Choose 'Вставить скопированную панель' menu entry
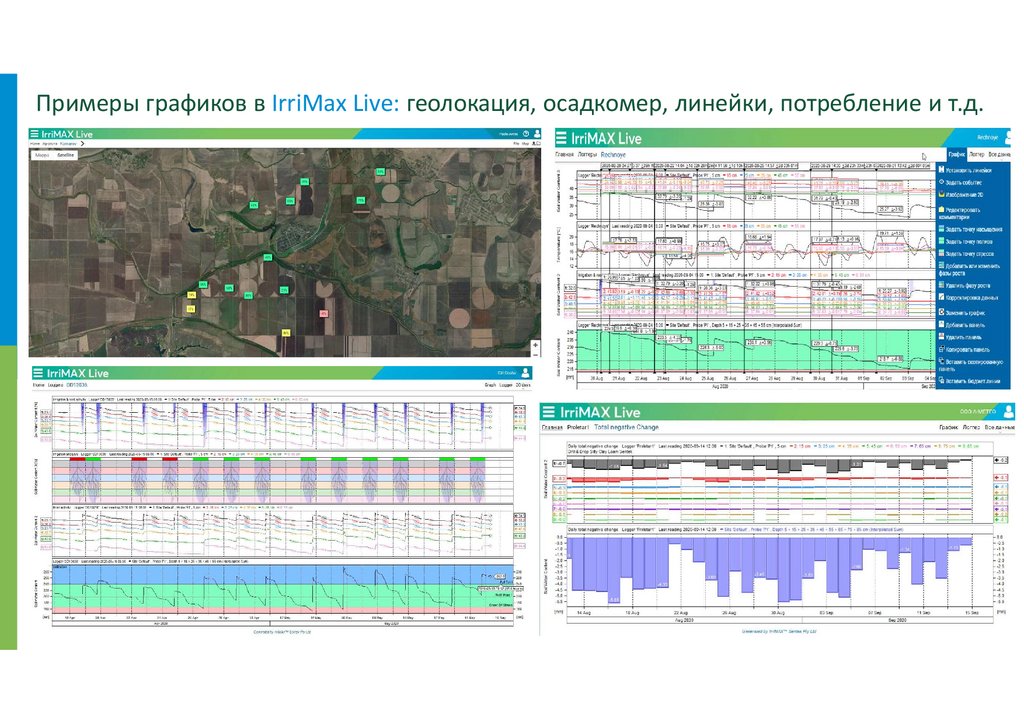Image resolution: width=1024 pixels, height=724 pixels. 970,365
